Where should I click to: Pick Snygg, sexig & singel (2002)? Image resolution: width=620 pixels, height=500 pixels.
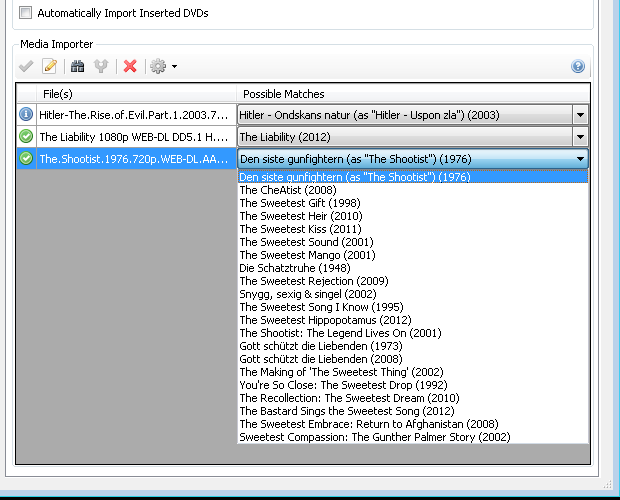413,294
